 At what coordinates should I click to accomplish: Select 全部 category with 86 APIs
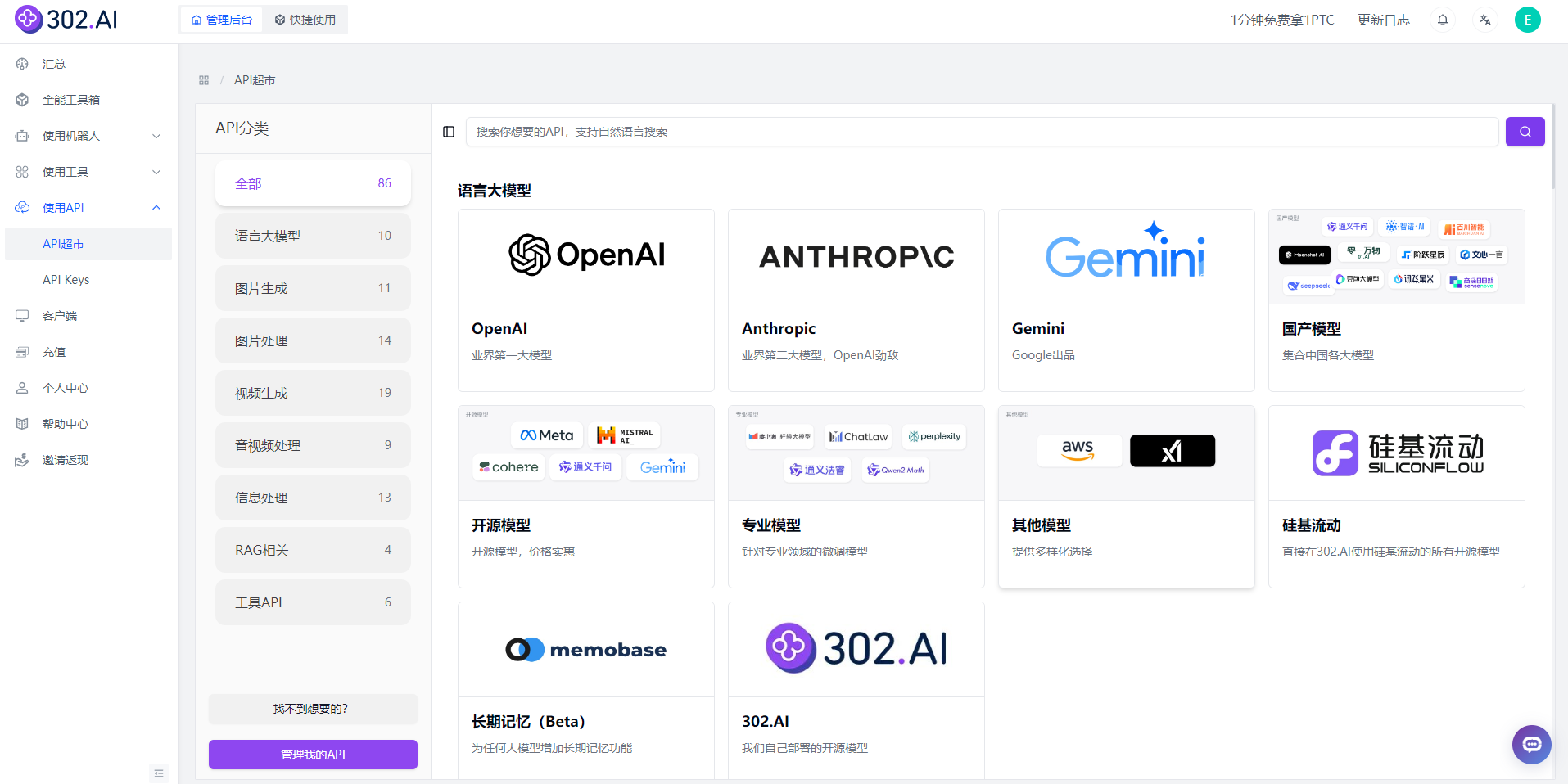[x=313, y=183]
